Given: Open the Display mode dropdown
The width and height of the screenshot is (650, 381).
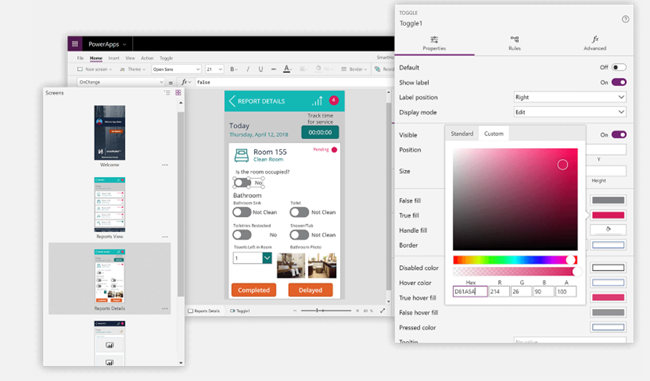Looking at the screenshot, I should pyautogui.click(x=570, y=112).
